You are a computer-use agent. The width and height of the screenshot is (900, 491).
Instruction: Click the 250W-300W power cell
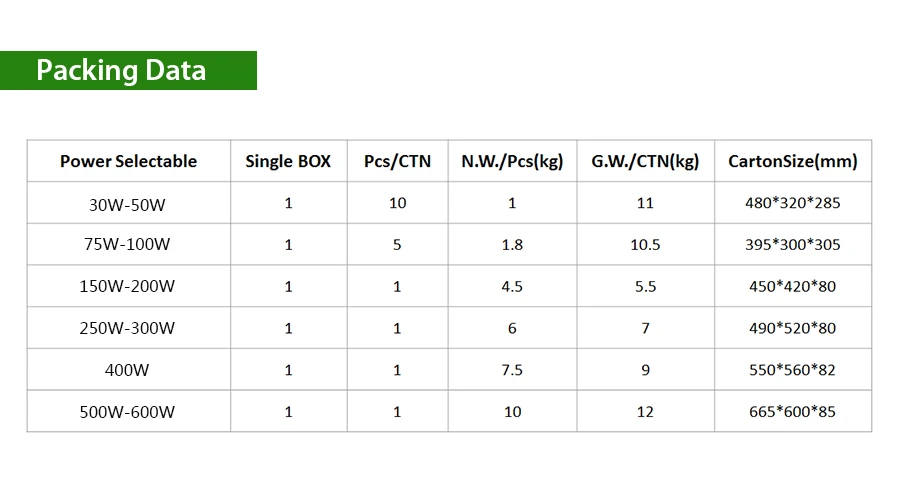129,328
